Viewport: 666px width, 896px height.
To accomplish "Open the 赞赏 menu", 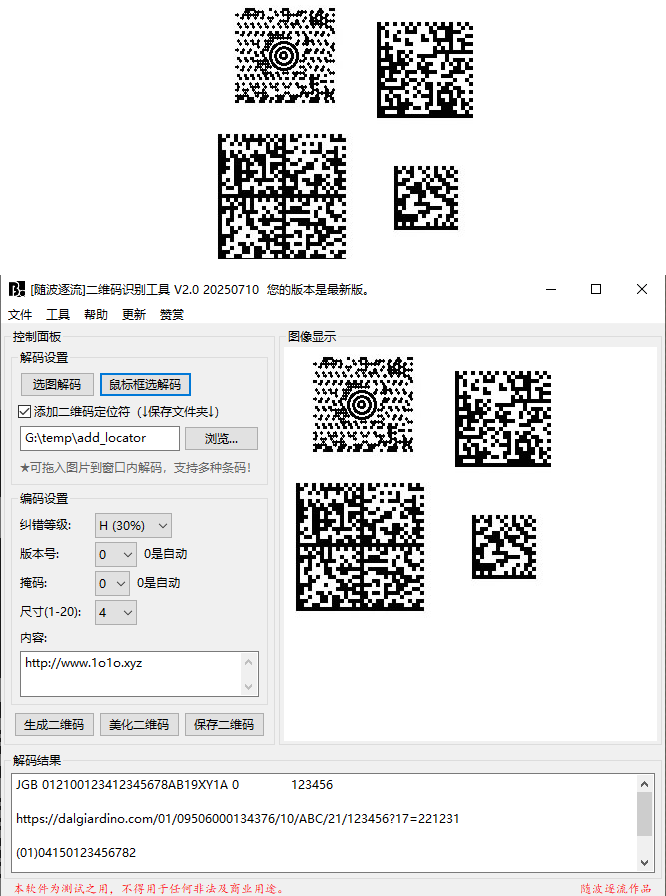I will pos(171,314).
